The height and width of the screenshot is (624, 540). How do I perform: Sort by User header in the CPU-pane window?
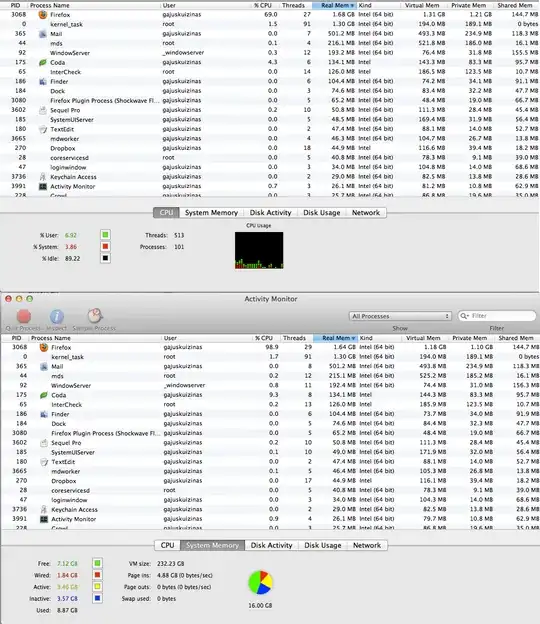[205, 5]
